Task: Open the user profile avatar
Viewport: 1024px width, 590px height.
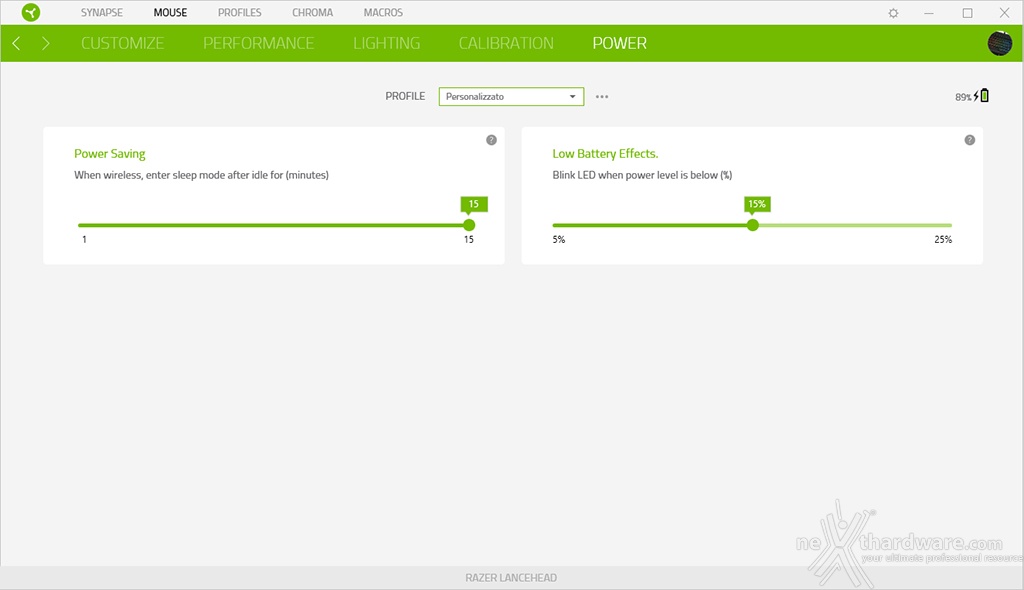Action: [999, 44]
